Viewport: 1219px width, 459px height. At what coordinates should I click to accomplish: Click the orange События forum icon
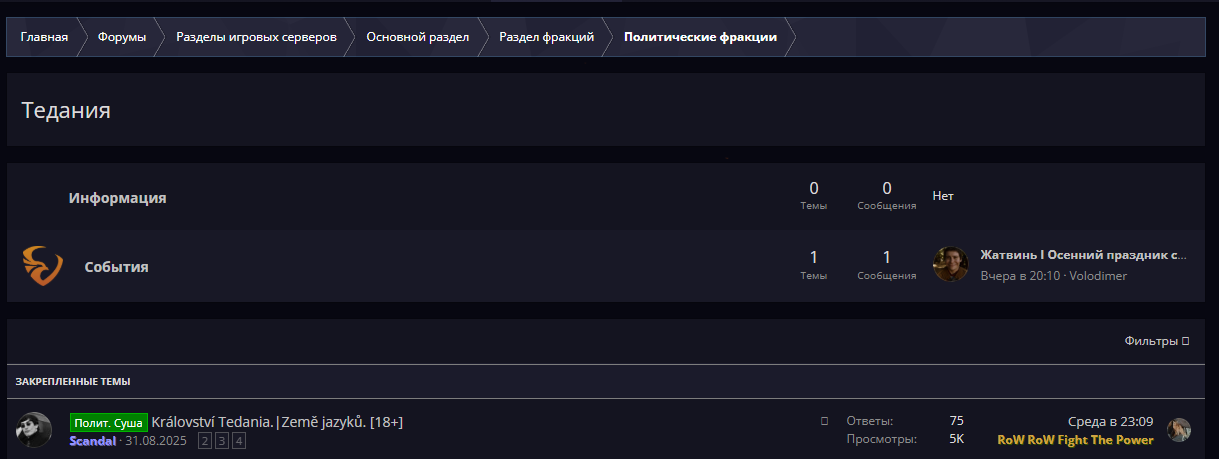pyautogui.click(x=42, y=266)
